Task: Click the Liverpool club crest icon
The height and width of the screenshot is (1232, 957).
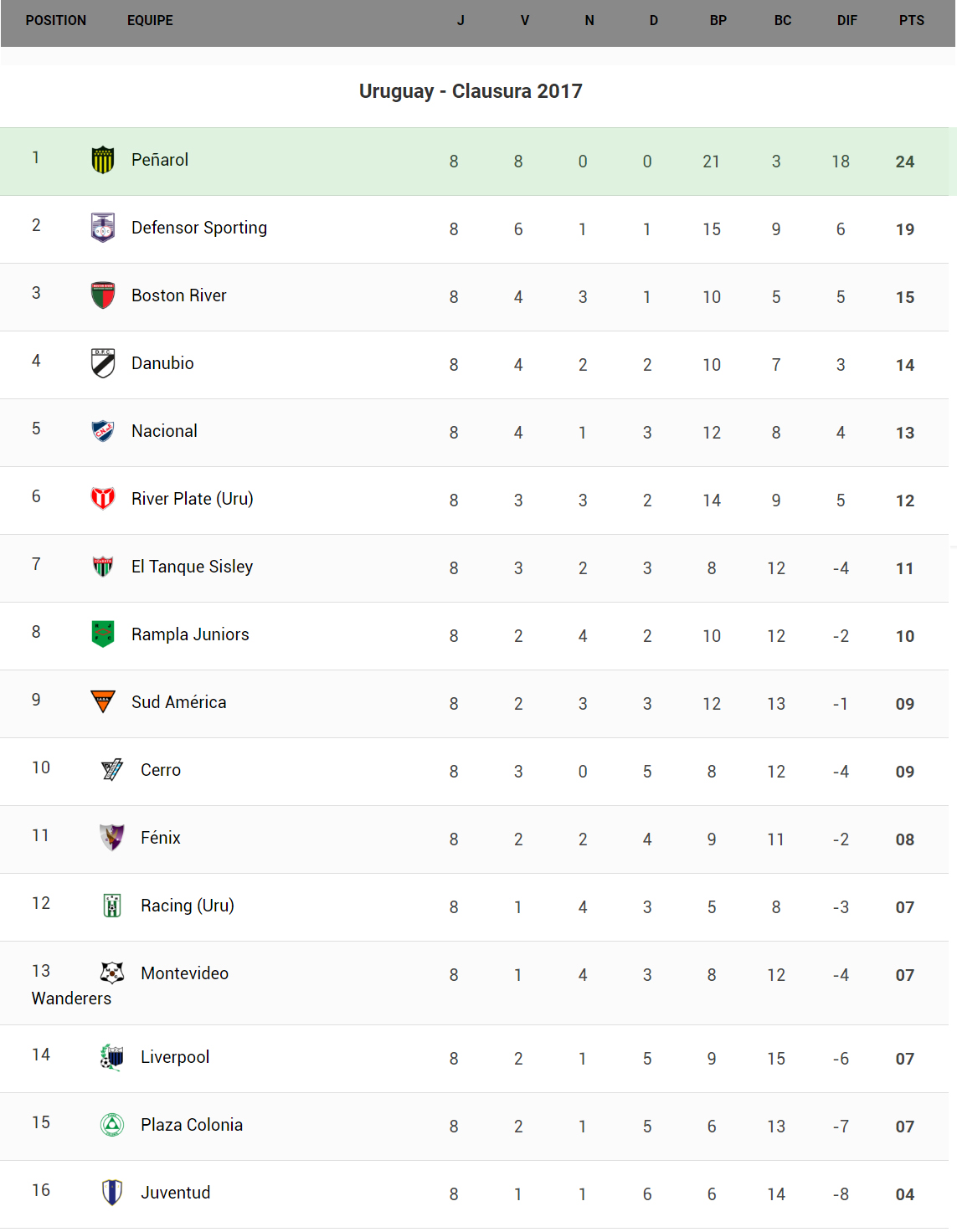Action: click(112, 1057)
